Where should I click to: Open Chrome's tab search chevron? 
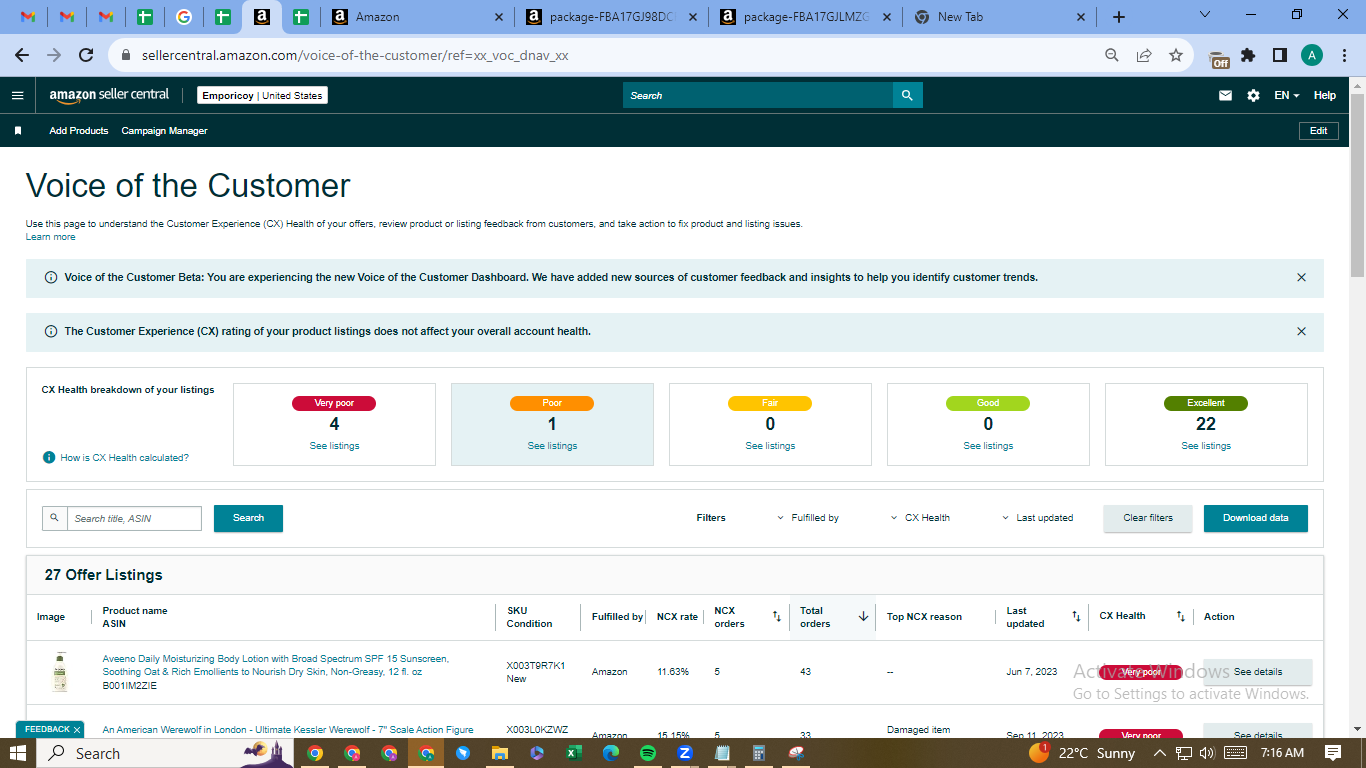click(x=1204, y=15)
